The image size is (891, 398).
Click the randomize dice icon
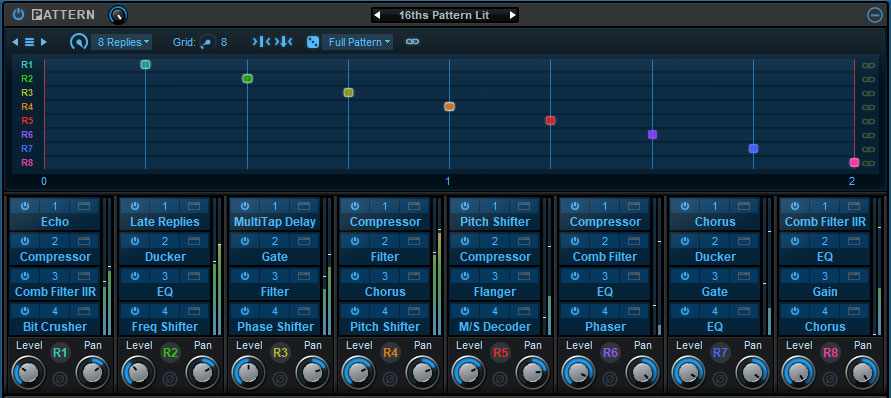pos(313,42)
